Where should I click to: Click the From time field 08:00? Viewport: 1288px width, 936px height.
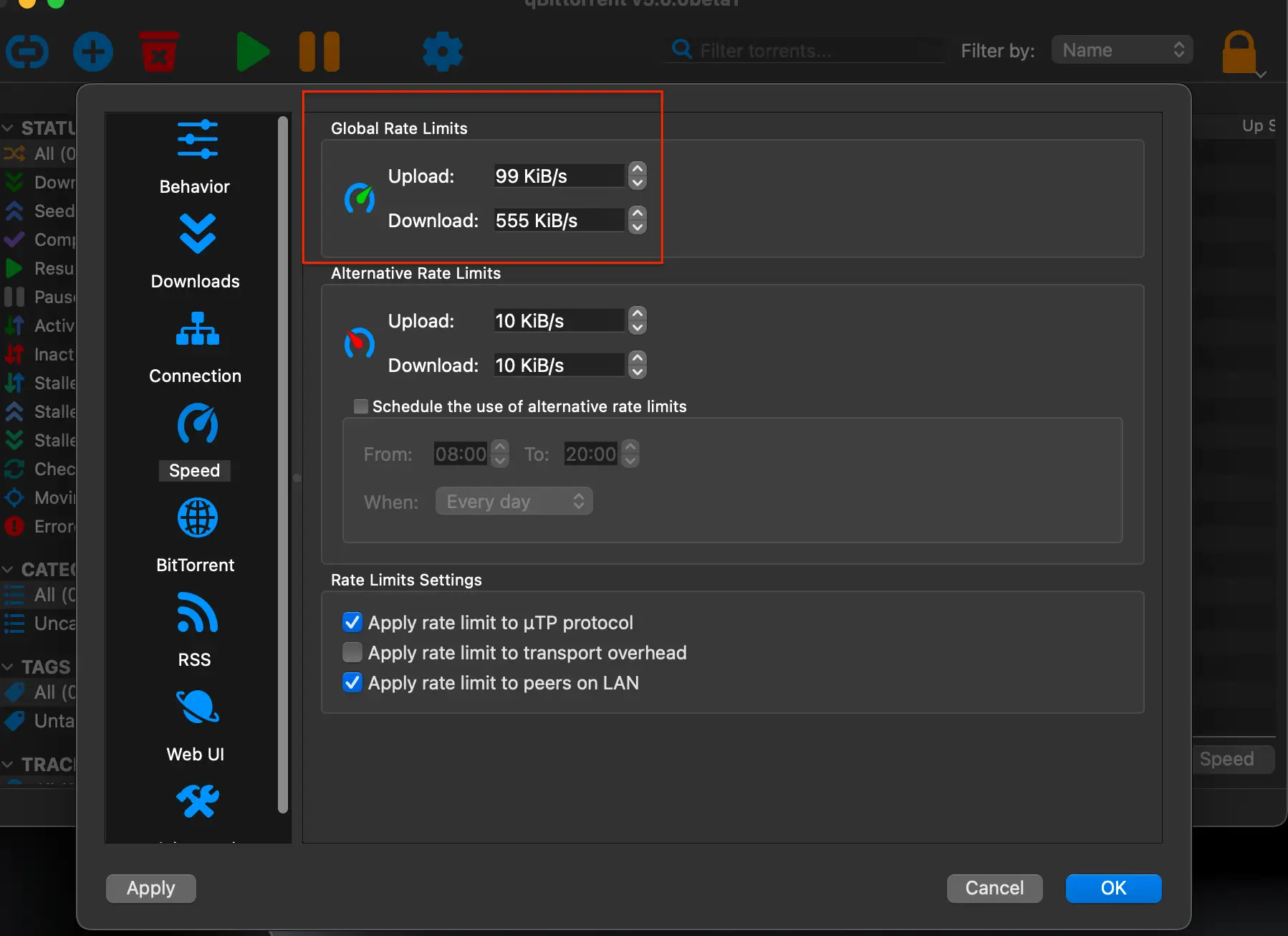point(461,454)
